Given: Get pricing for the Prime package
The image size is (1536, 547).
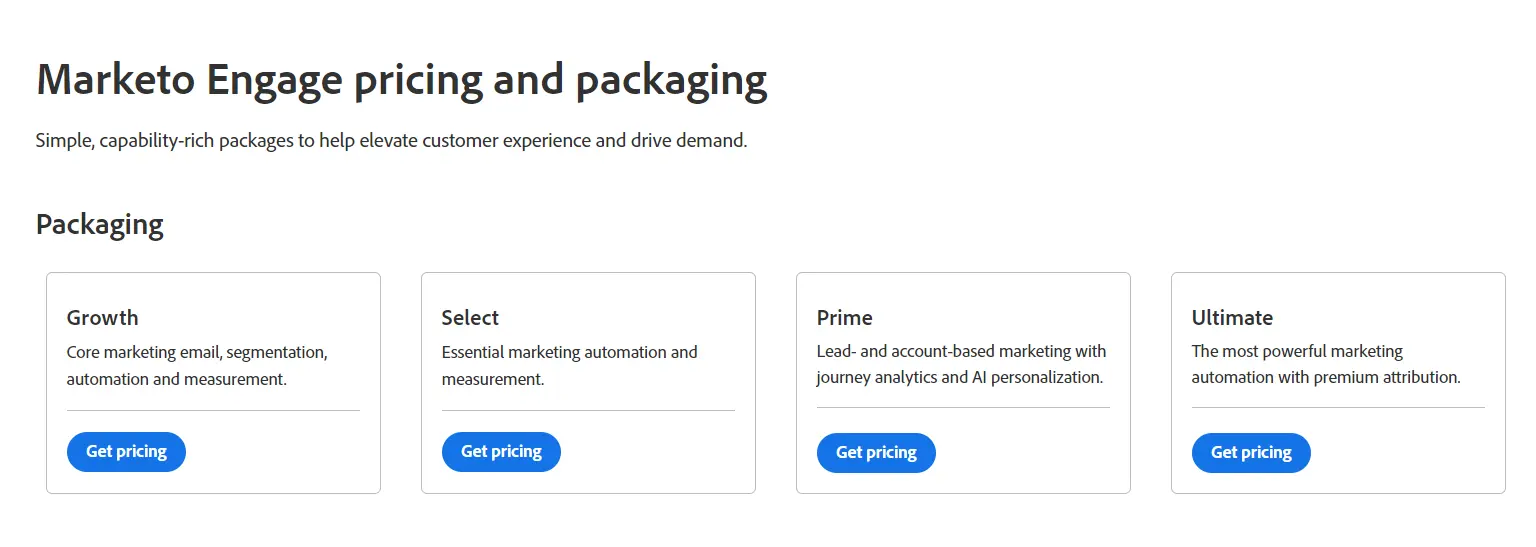Looking at the screenshot, I should click(x=876, y=453).
